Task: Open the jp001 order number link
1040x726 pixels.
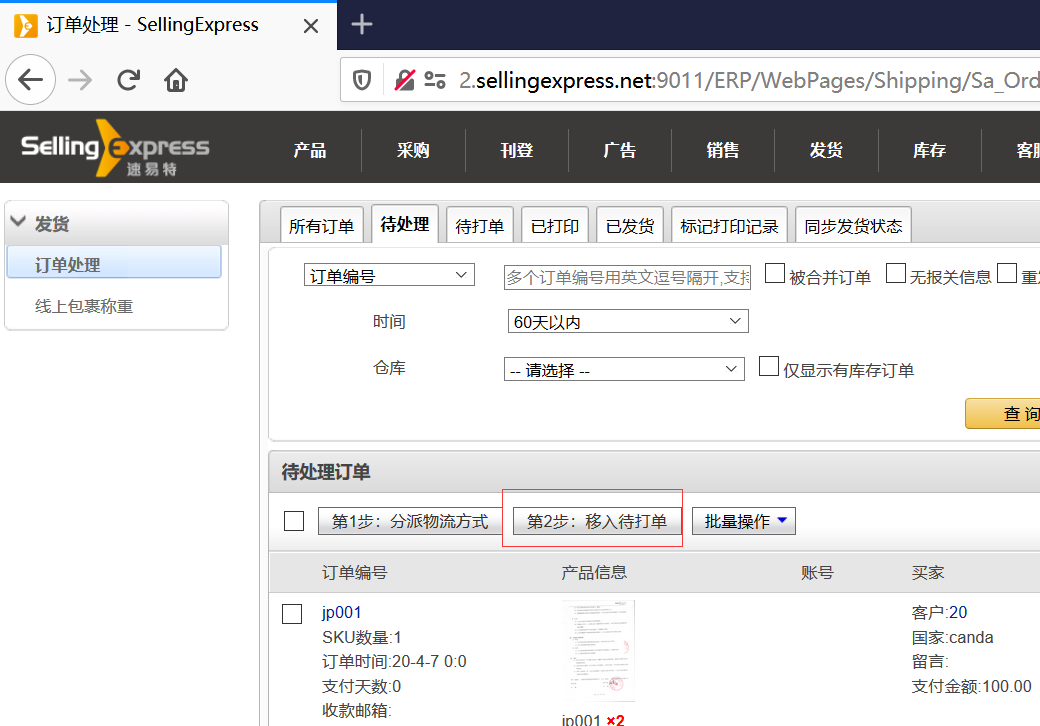Action: tap(342, 613)
